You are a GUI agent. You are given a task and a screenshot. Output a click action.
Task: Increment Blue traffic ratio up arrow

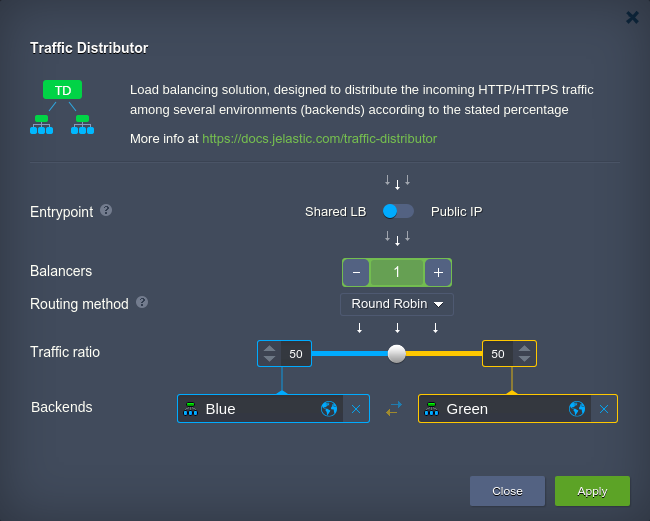269,349
